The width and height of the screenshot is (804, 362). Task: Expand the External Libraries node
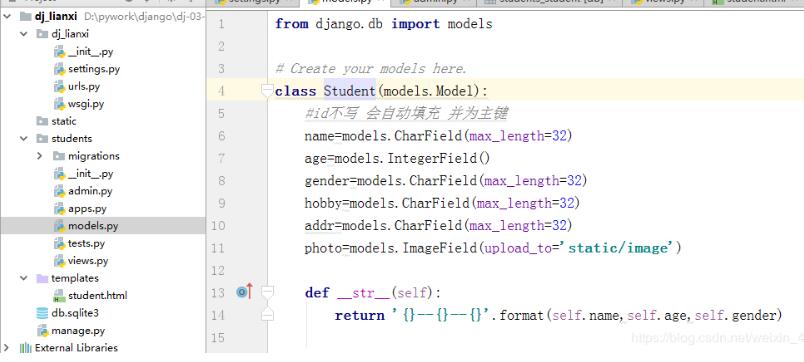[7, 348]
